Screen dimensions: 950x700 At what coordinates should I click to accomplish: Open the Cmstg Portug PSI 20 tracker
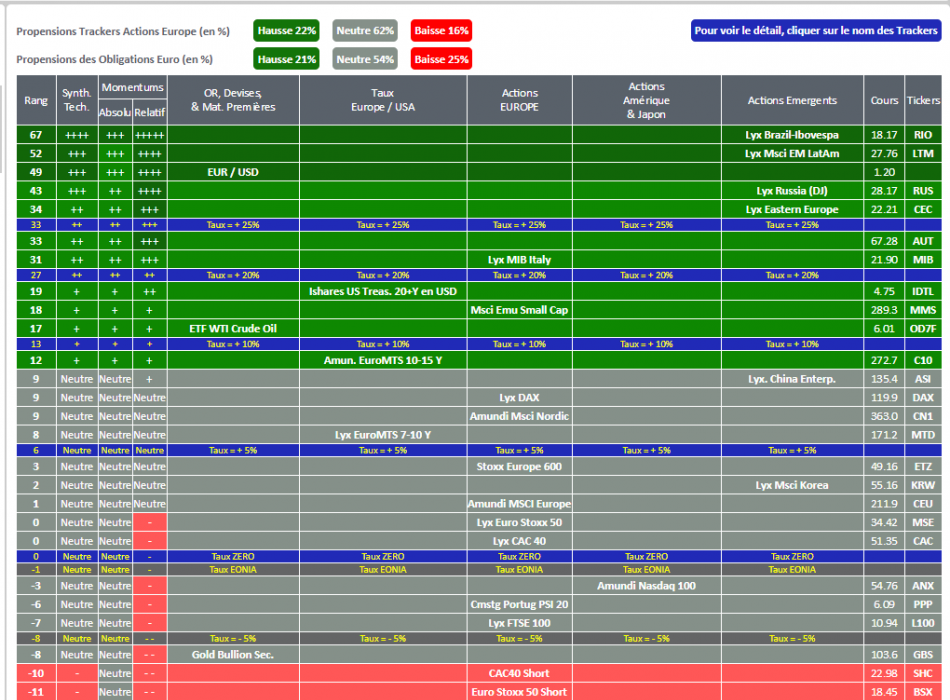[519, 605]
